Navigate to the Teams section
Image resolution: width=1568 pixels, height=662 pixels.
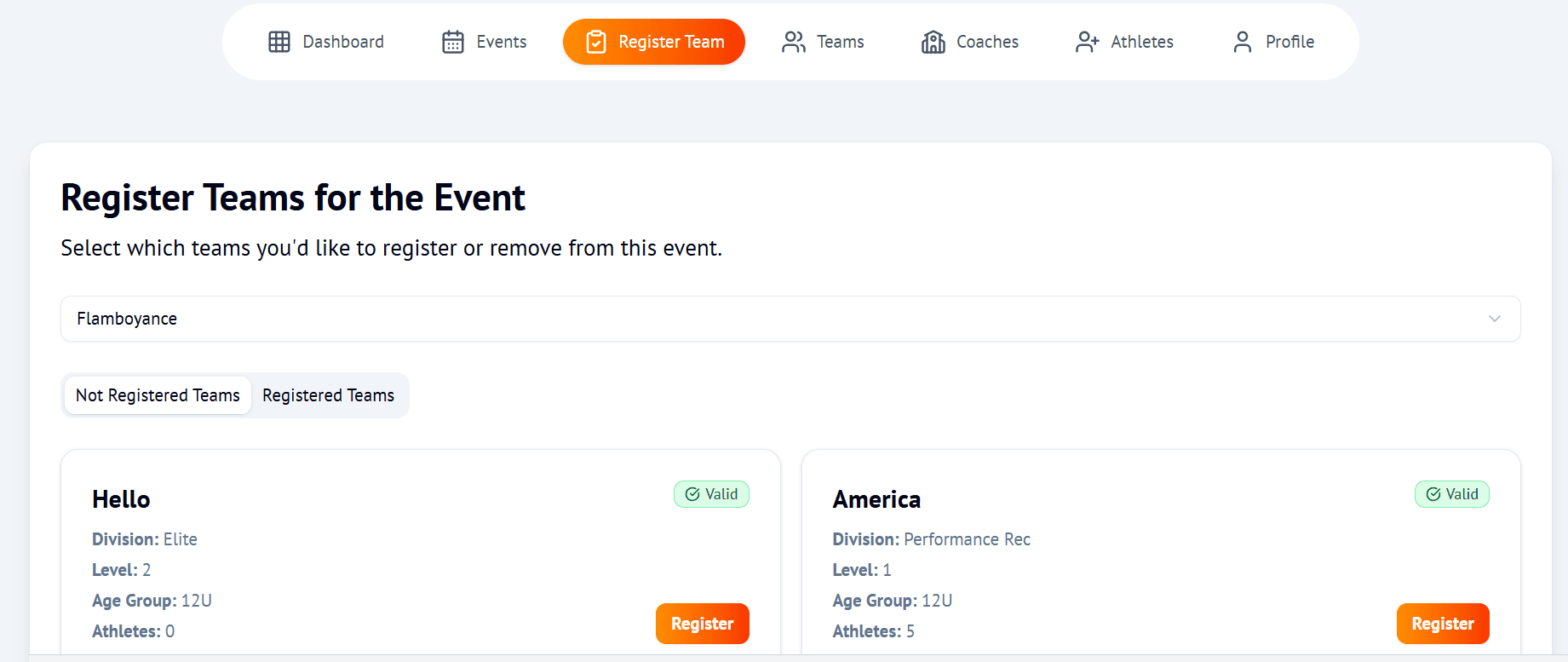point(823,42)
